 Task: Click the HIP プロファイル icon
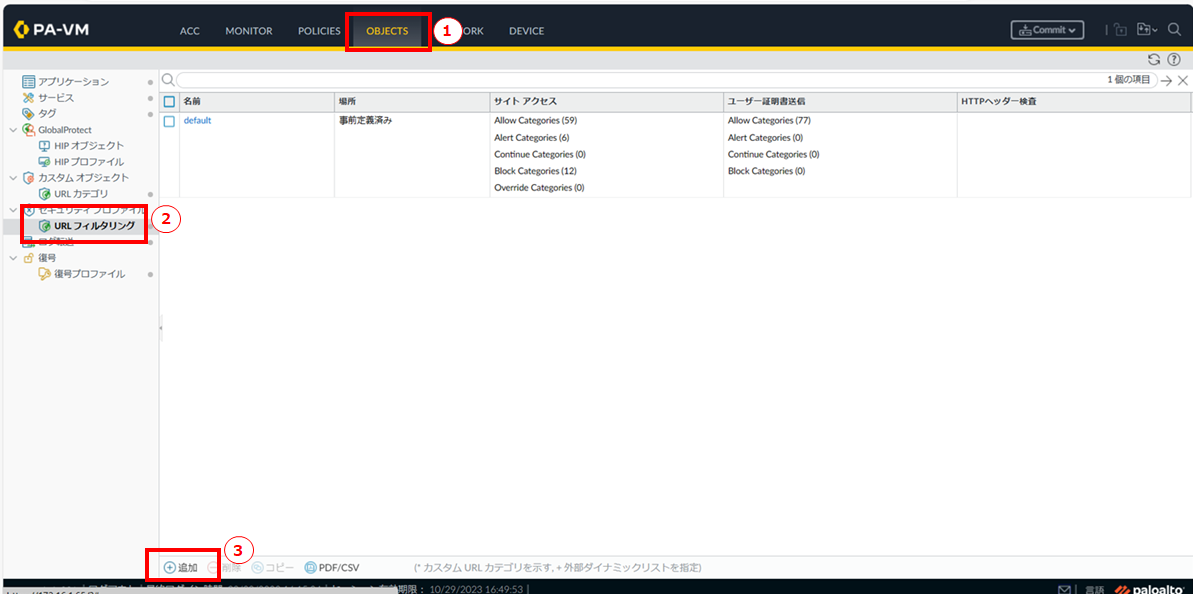tap(44, 161)
